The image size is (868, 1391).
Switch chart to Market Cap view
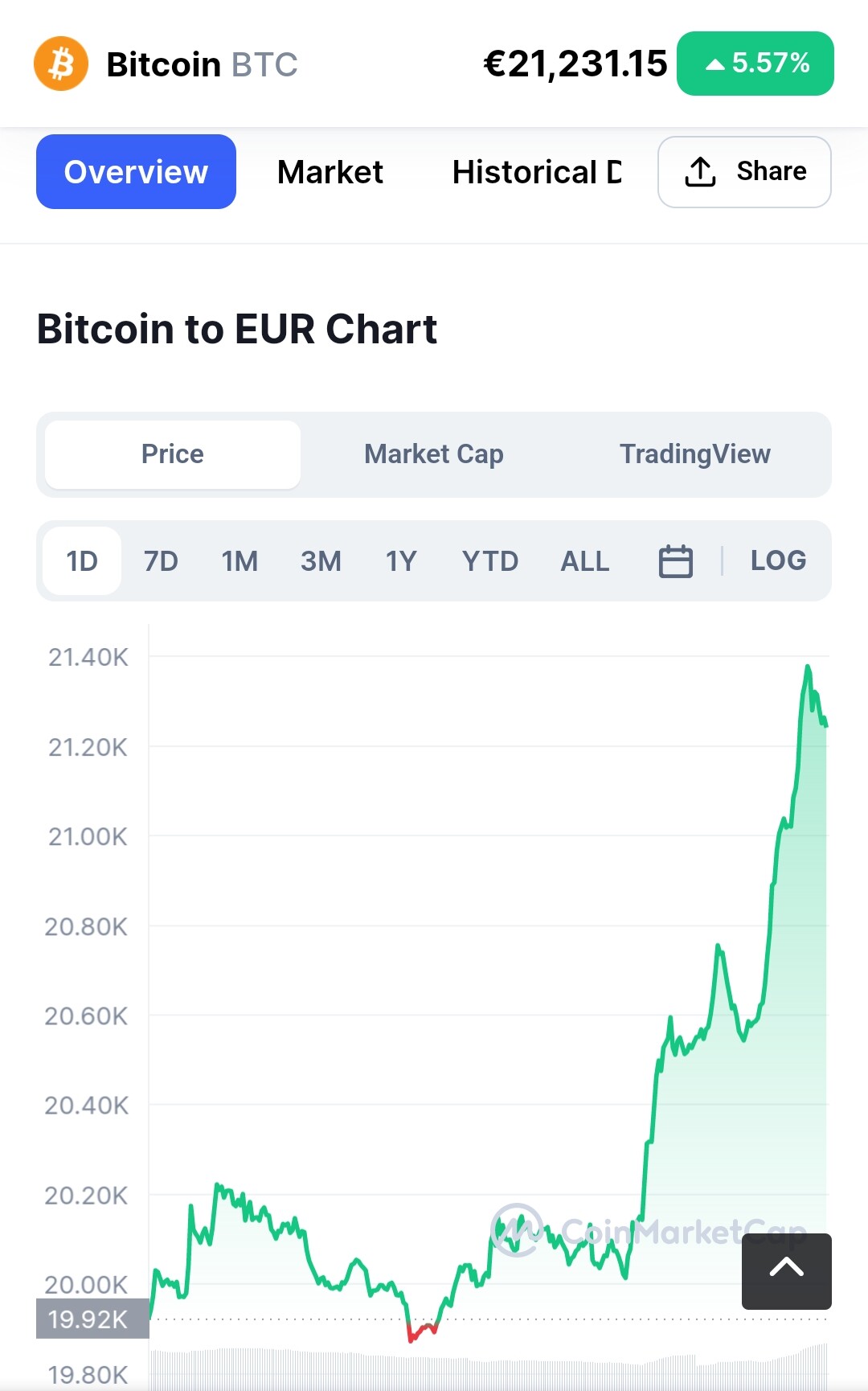433,454
